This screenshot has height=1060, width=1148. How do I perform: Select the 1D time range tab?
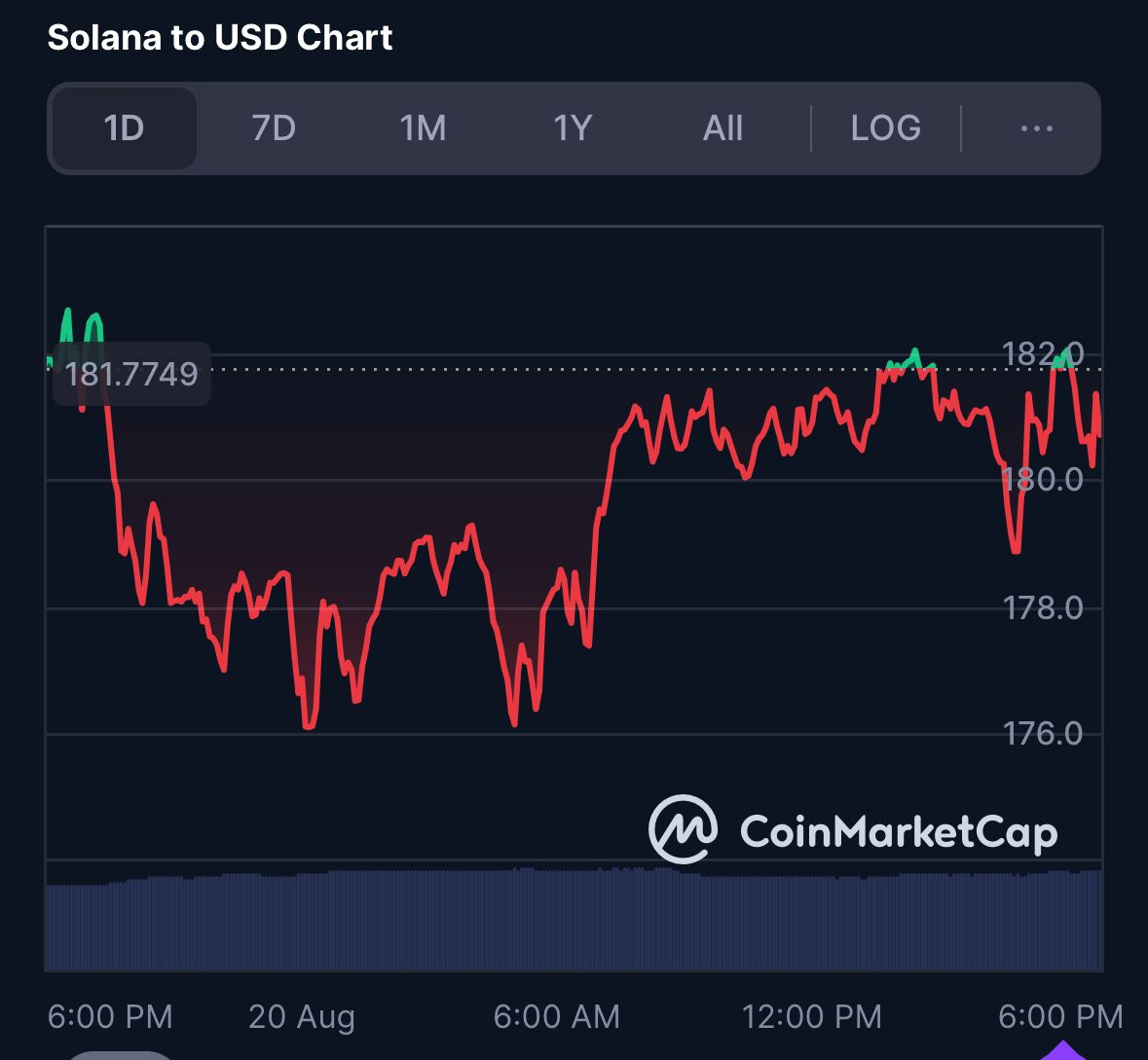click(124, 128)
